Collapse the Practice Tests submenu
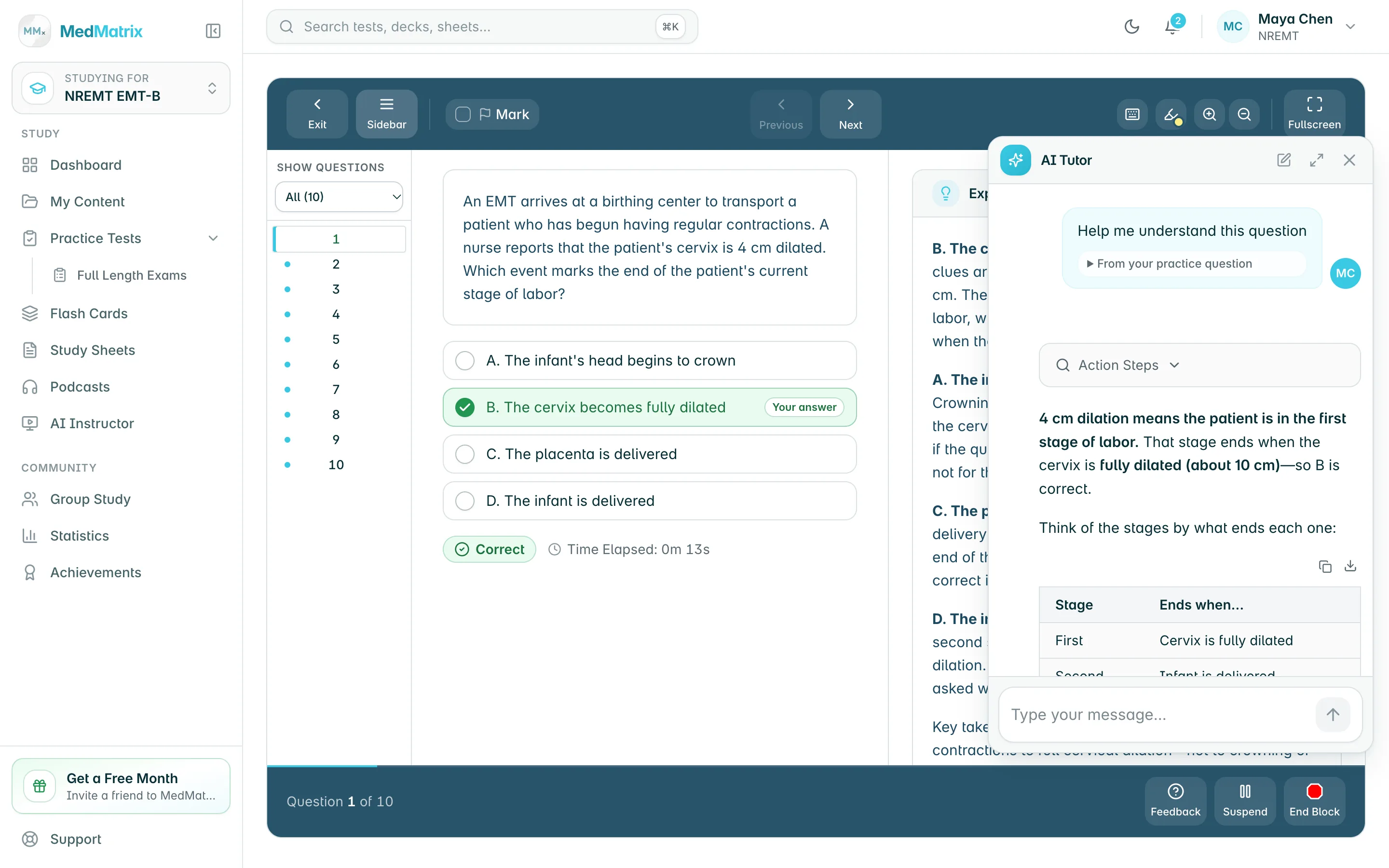The width and height of the screenshot is (1389, 868). point(213,238)
